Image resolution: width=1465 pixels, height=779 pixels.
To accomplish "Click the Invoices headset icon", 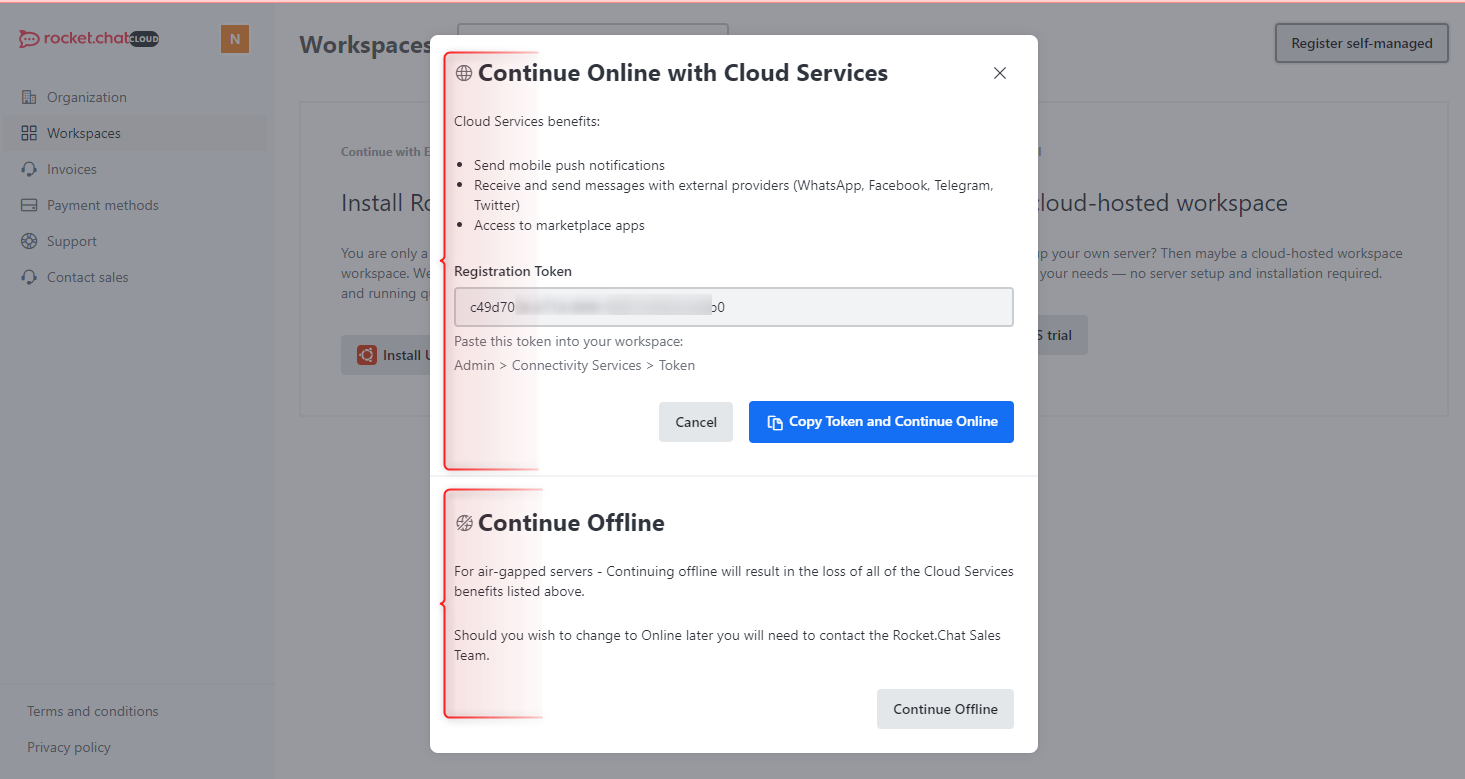I will pyautogui.click(x=29, y=169).
